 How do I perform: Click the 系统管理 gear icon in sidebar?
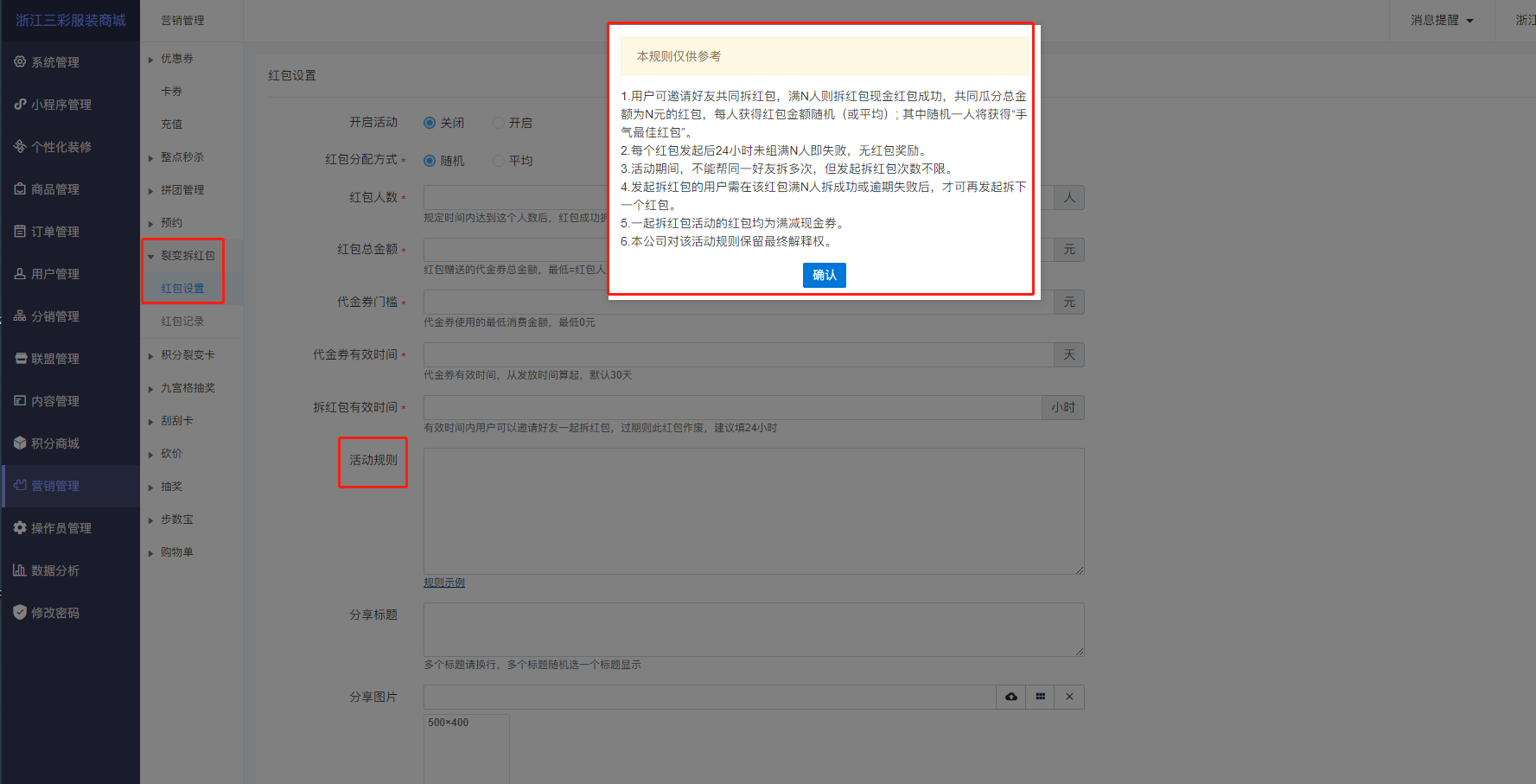pyautogui.click(x=20, y=61)
